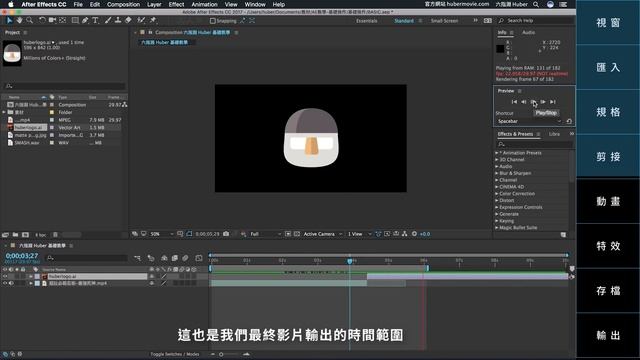Viewport: 640px width, 360px height.
Task: Open composition flowchart icon in viewer bar
Action: (404, 234)
